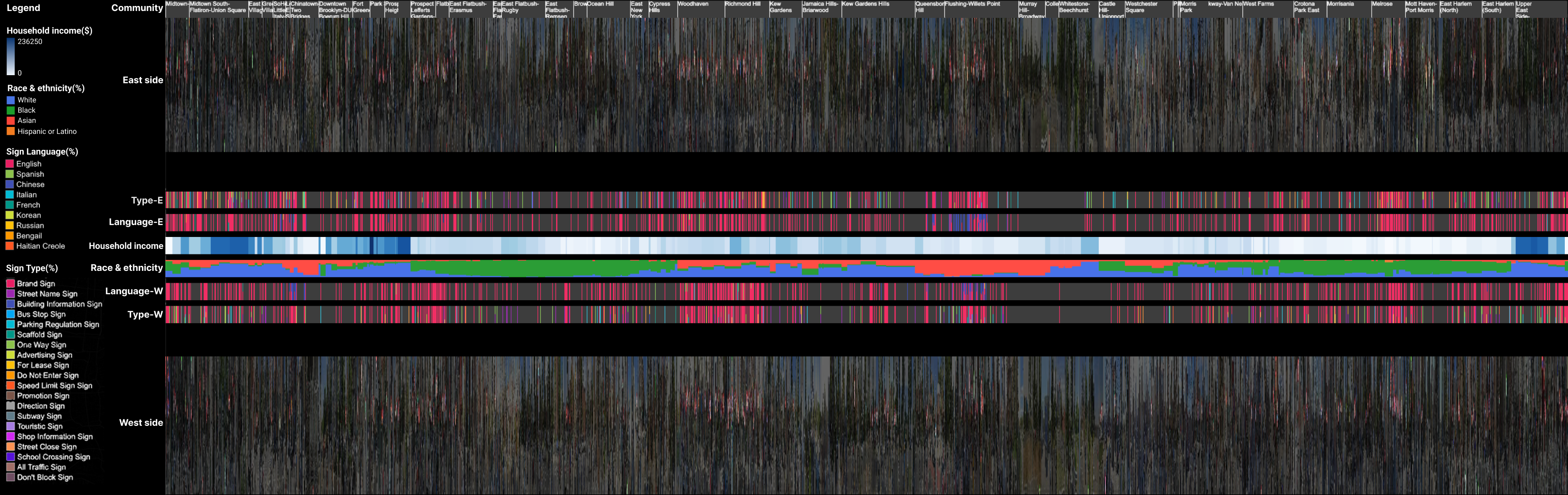Screen dimensions: 1568x495
Task: Select the French language swatch
Action: 10,204
